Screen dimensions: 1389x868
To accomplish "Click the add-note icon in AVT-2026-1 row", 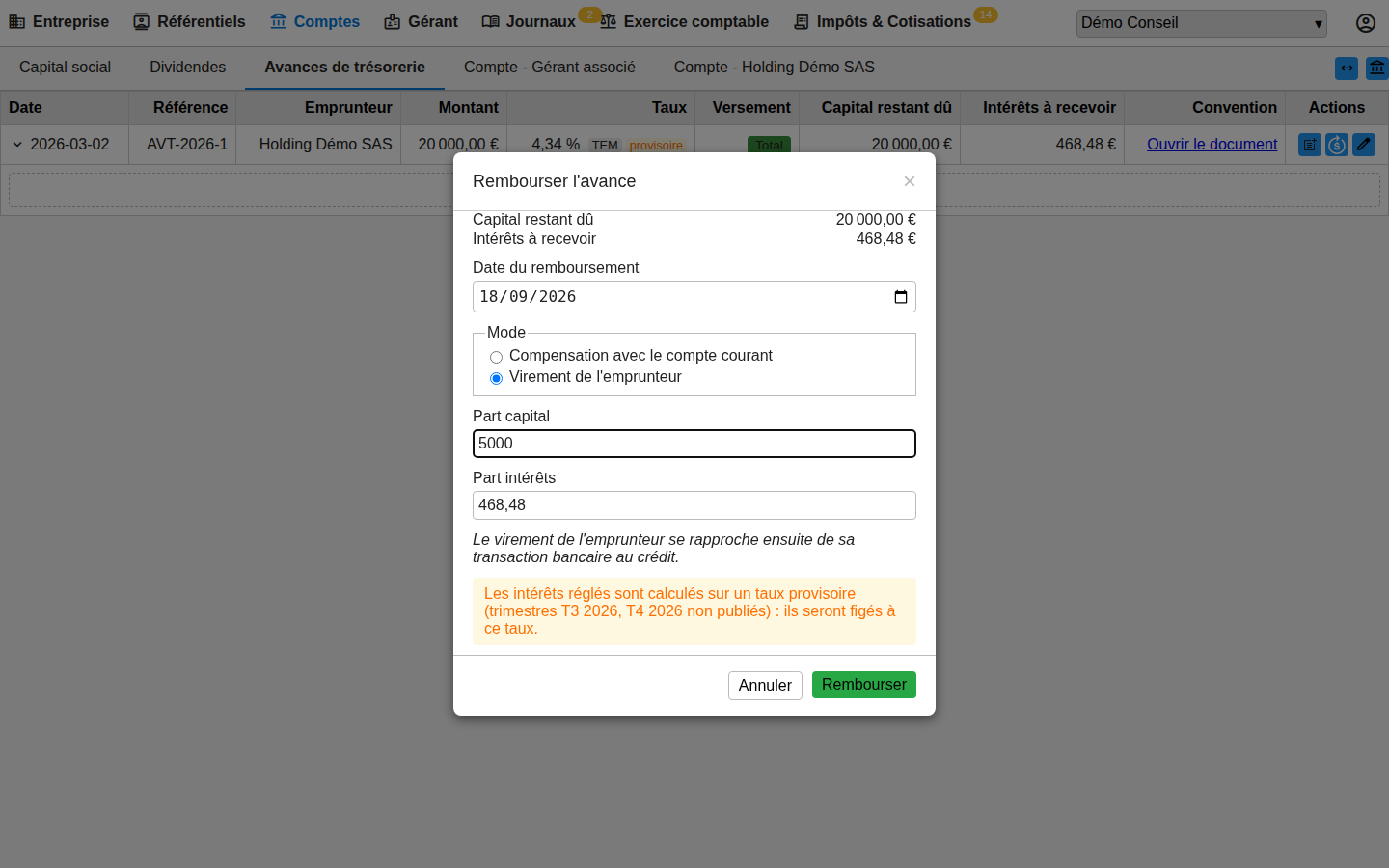I will click(1310, 145).
